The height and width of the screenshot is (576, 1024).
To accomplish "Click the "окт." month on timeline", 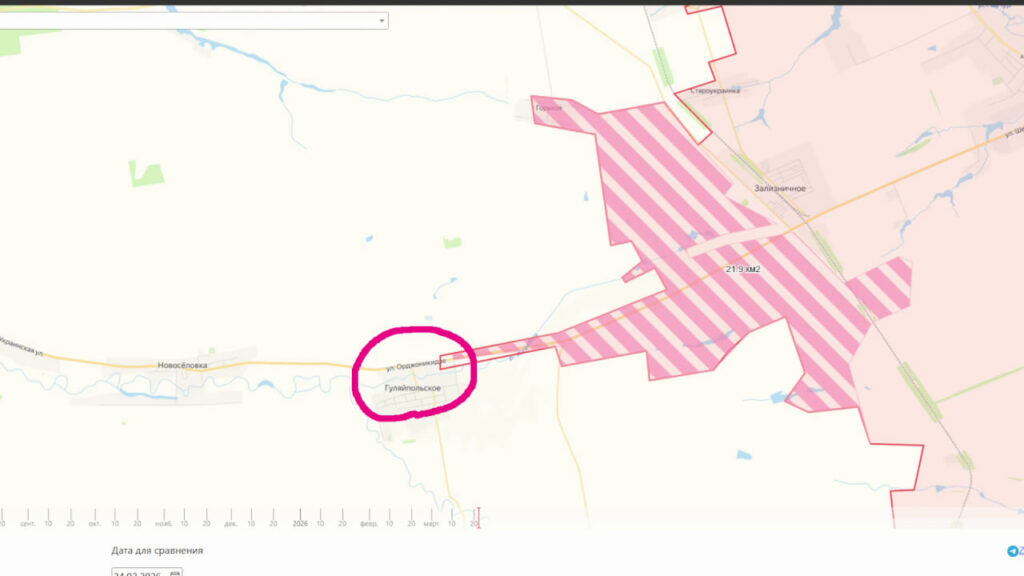I will [x=95, y=523].
